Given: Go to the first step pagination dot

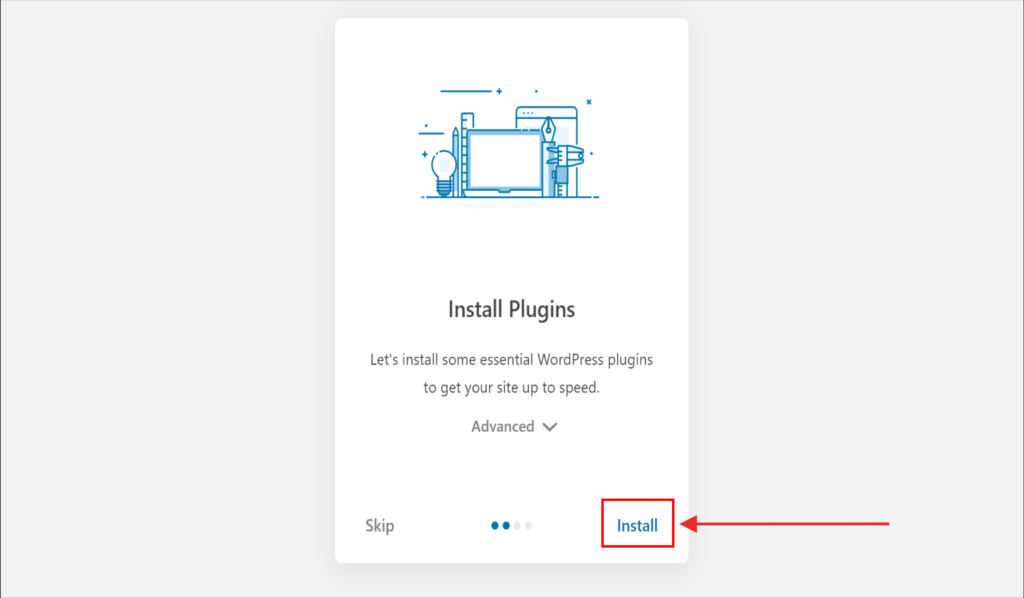Looking at the screenshot, I should click(495, 525).
